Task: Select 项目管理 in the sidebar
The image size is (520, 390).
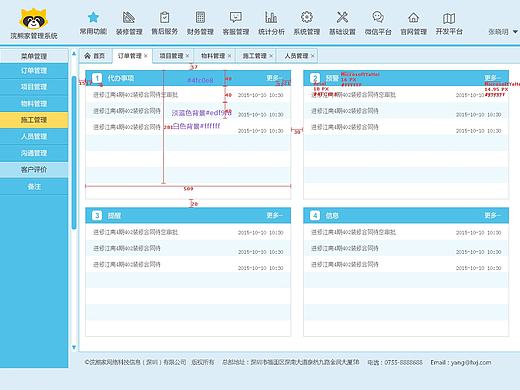Action: pos(34,87)
